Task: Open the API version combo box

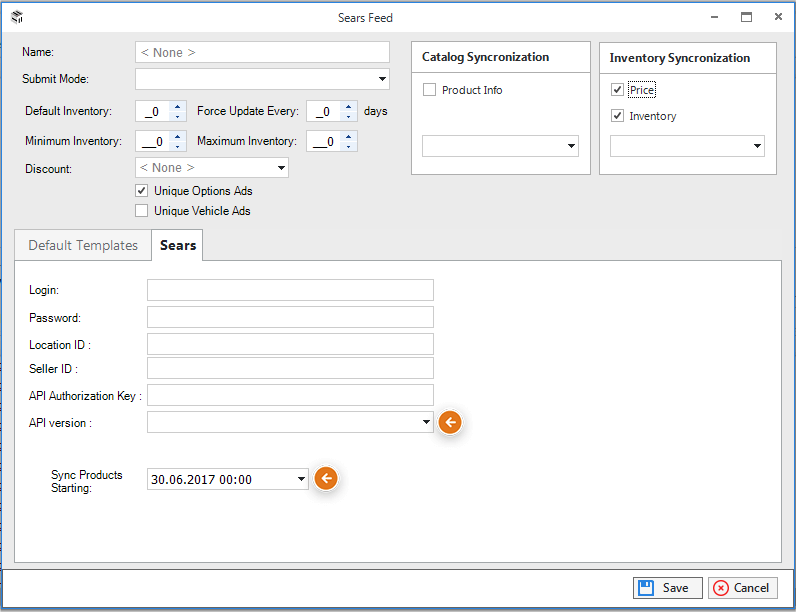Action: tap(290, 422)
